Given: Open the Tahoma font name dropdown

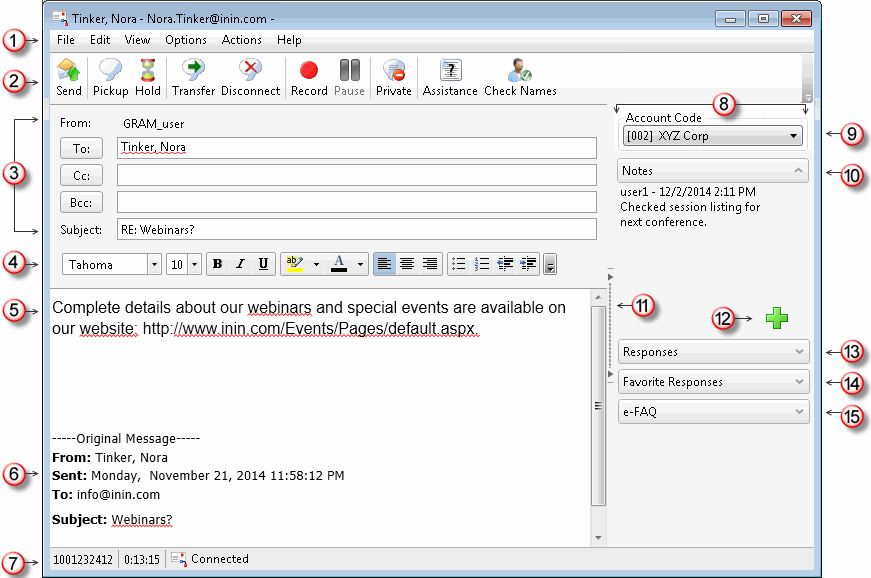Looking at the screenshot, I should [x=154, y=264].
